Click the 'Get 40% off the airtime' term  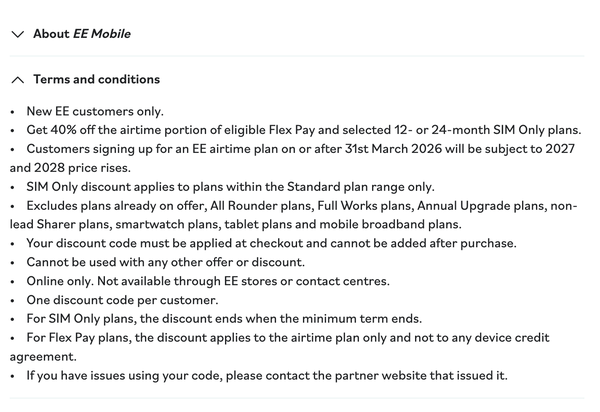pyautogui.click(x=304, y=130)
